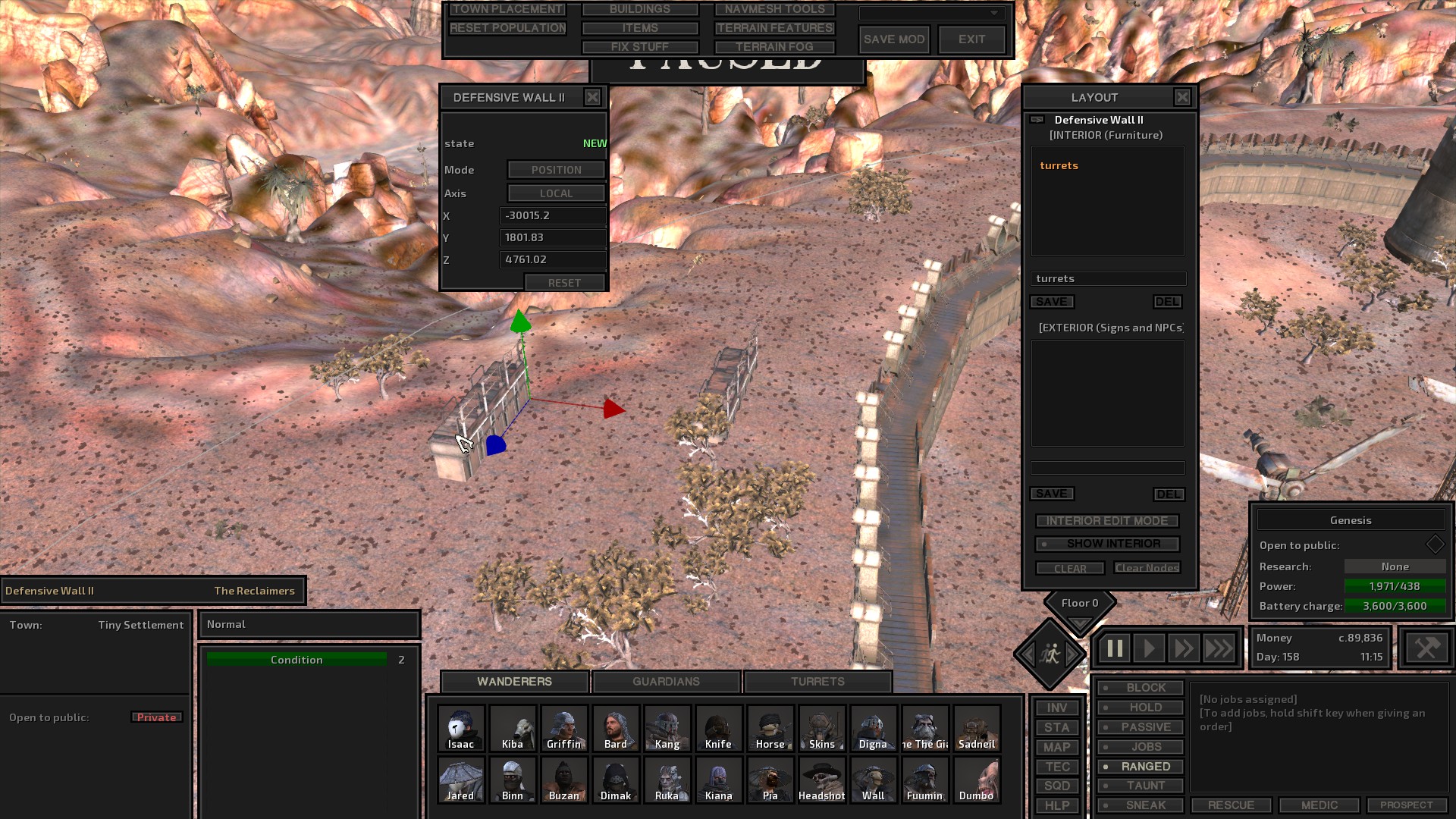Select Knife's portrait

(x=718, y=729)
